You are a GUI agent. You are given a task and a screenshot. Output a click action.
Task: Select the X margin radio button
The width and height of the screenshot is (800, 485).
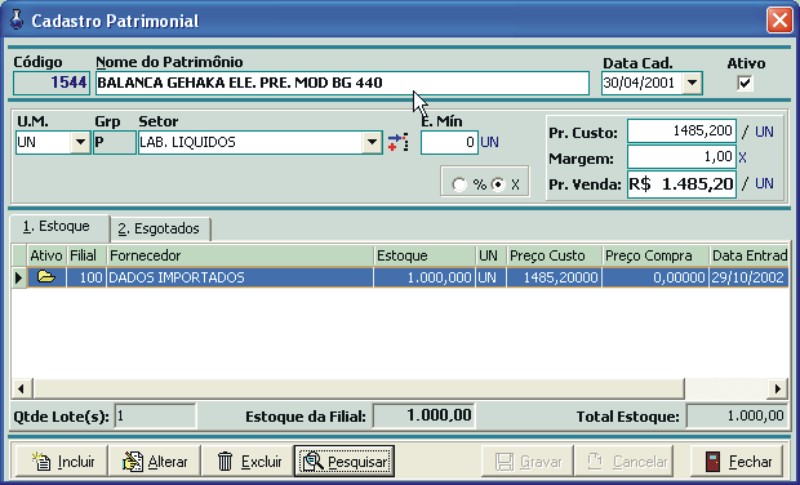coord(498,184)
